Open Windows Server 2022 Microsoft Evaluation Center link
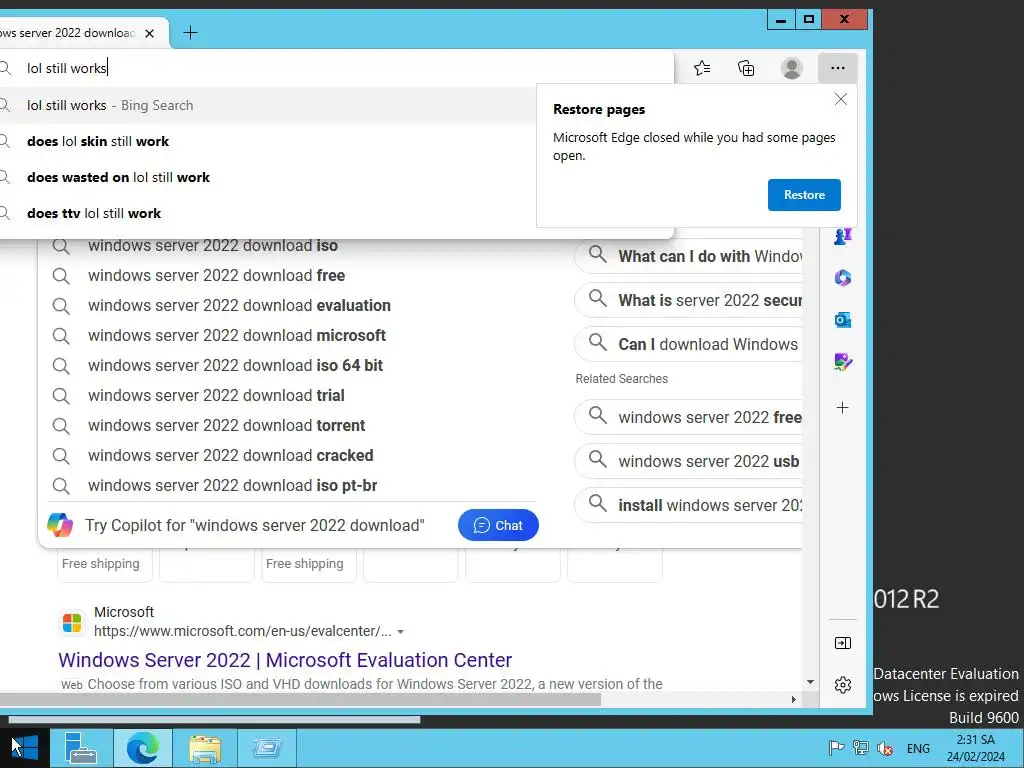The image size is (1024, 768). 285,660
